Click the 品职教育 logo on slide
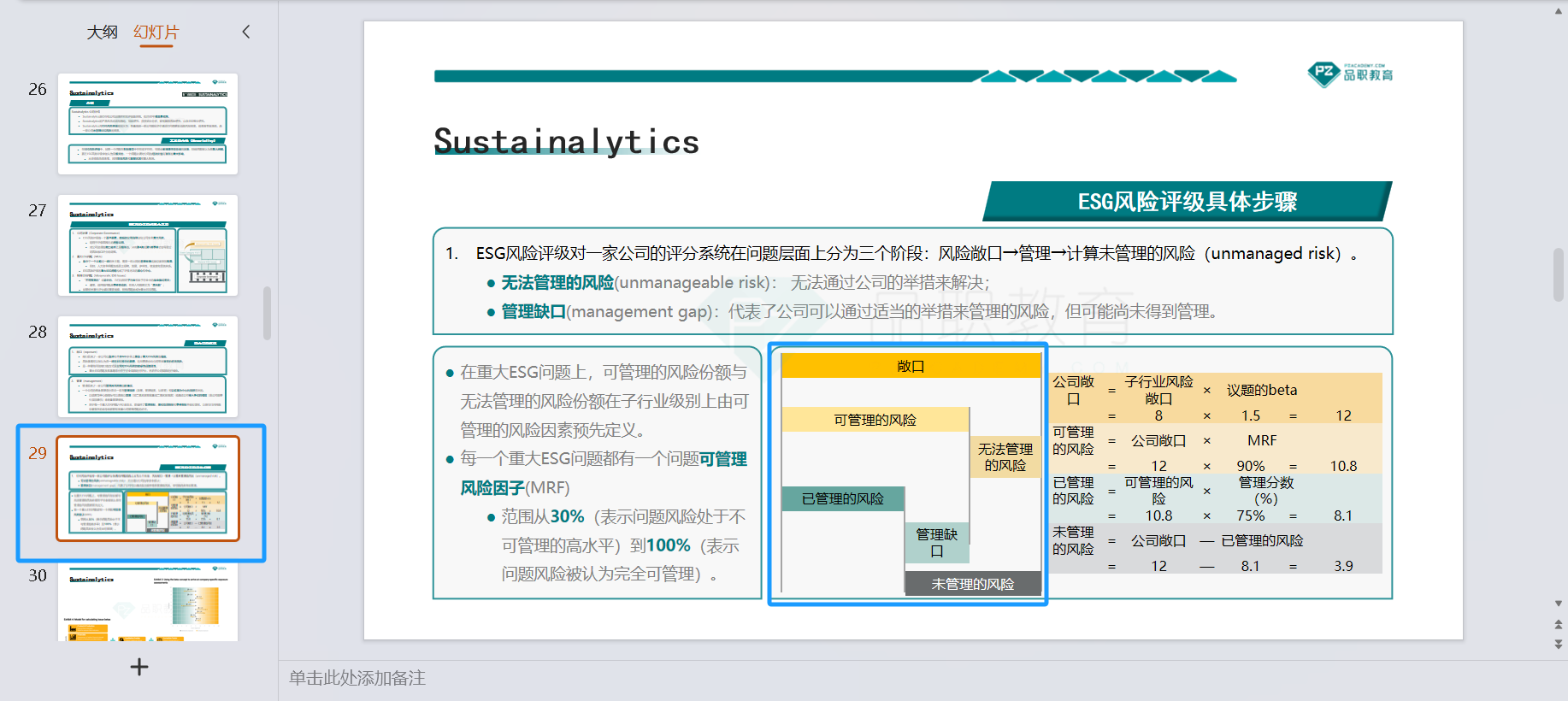Viewport: 1568px width, 701px height. pos(1351,74)
